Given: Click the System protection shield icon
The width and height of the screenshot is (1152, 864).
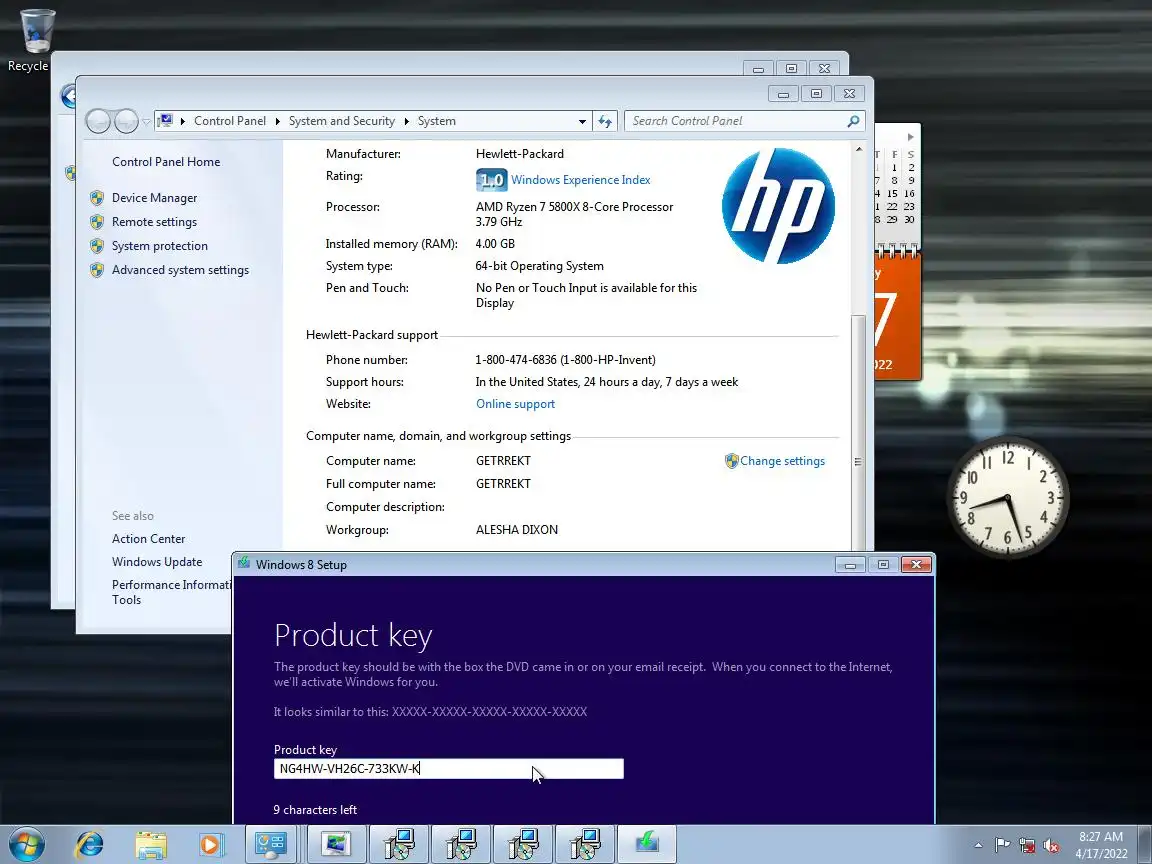Looking at the screenshot, I should click(x=97, y=245).
